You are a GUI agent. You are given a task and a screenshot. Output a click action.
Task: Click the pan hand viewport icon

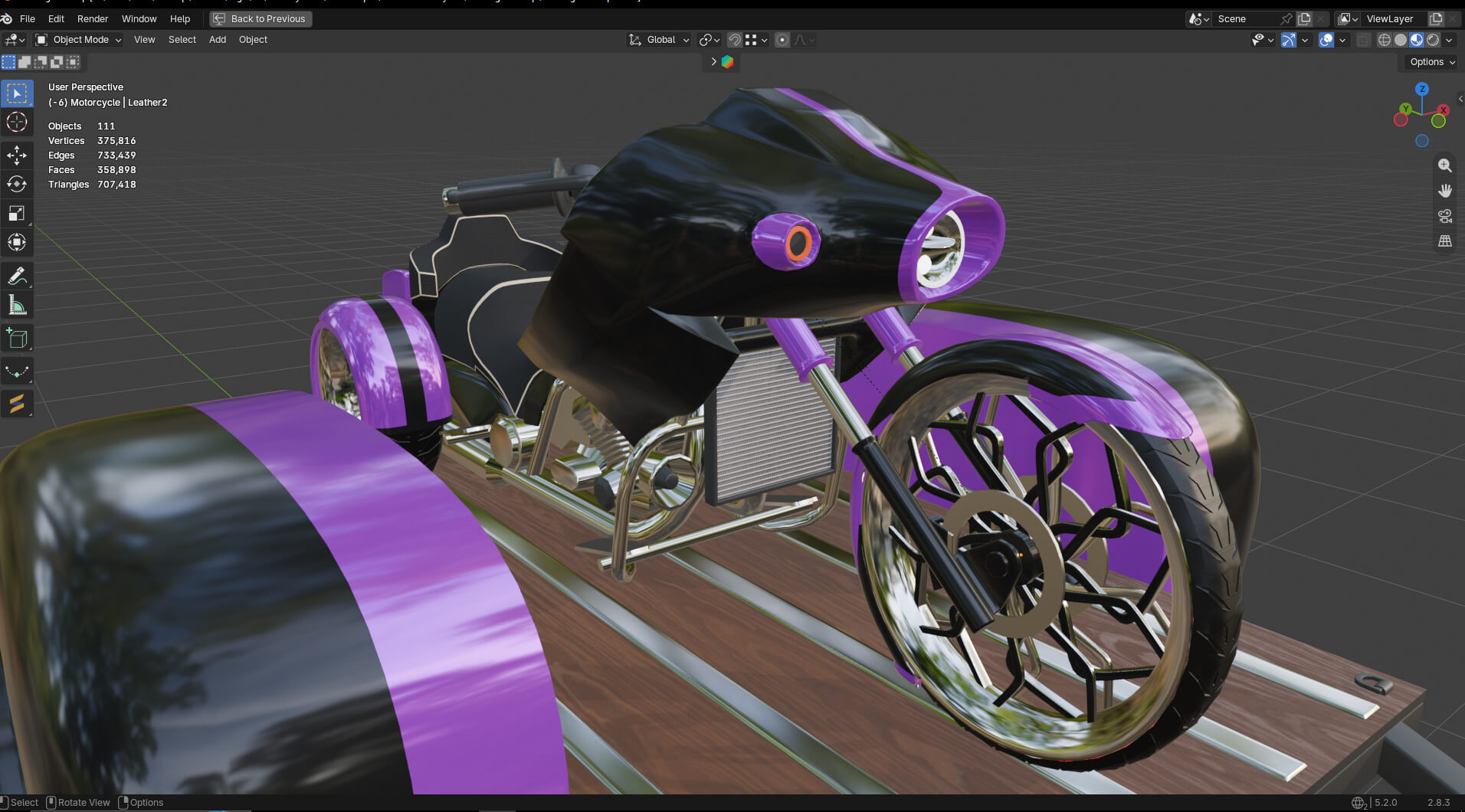click(1445, 191)
